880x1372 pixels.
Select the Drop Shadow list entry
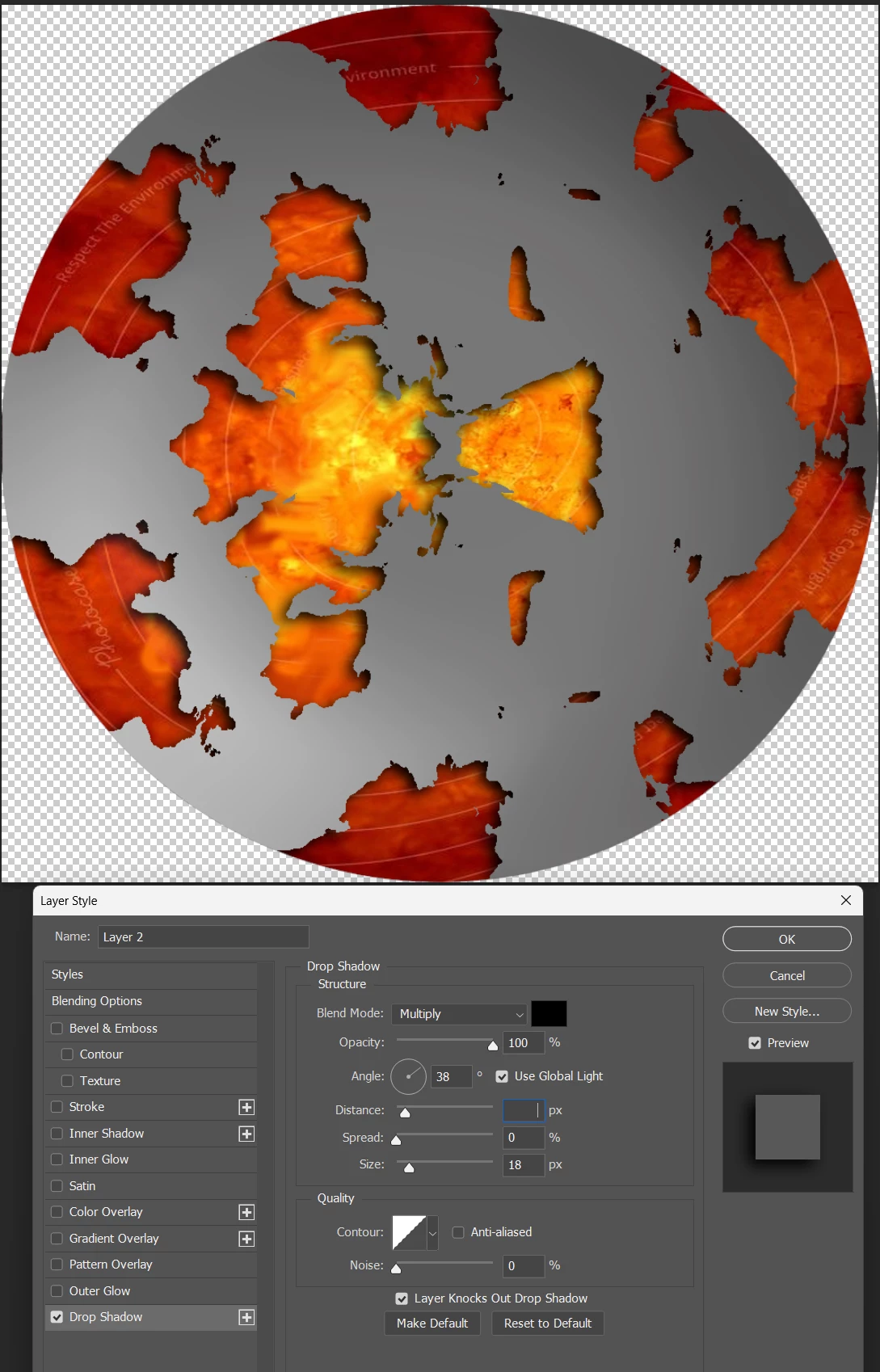[x=150, y=1317]
